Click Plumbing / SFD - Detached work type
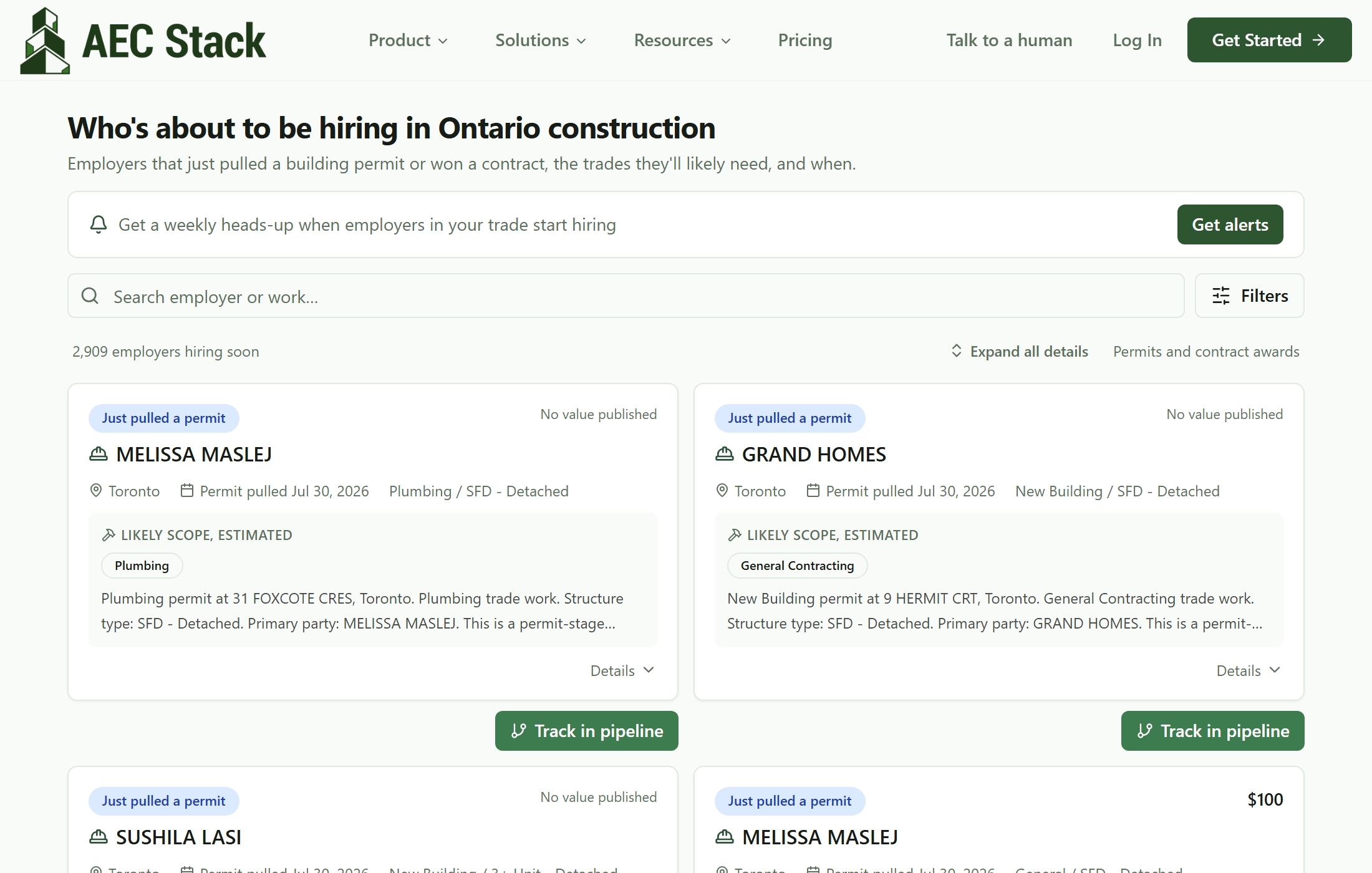Image resolution: width=1372 pixels, height=873 pixels. pyautogui.click(x=479, y=491)
